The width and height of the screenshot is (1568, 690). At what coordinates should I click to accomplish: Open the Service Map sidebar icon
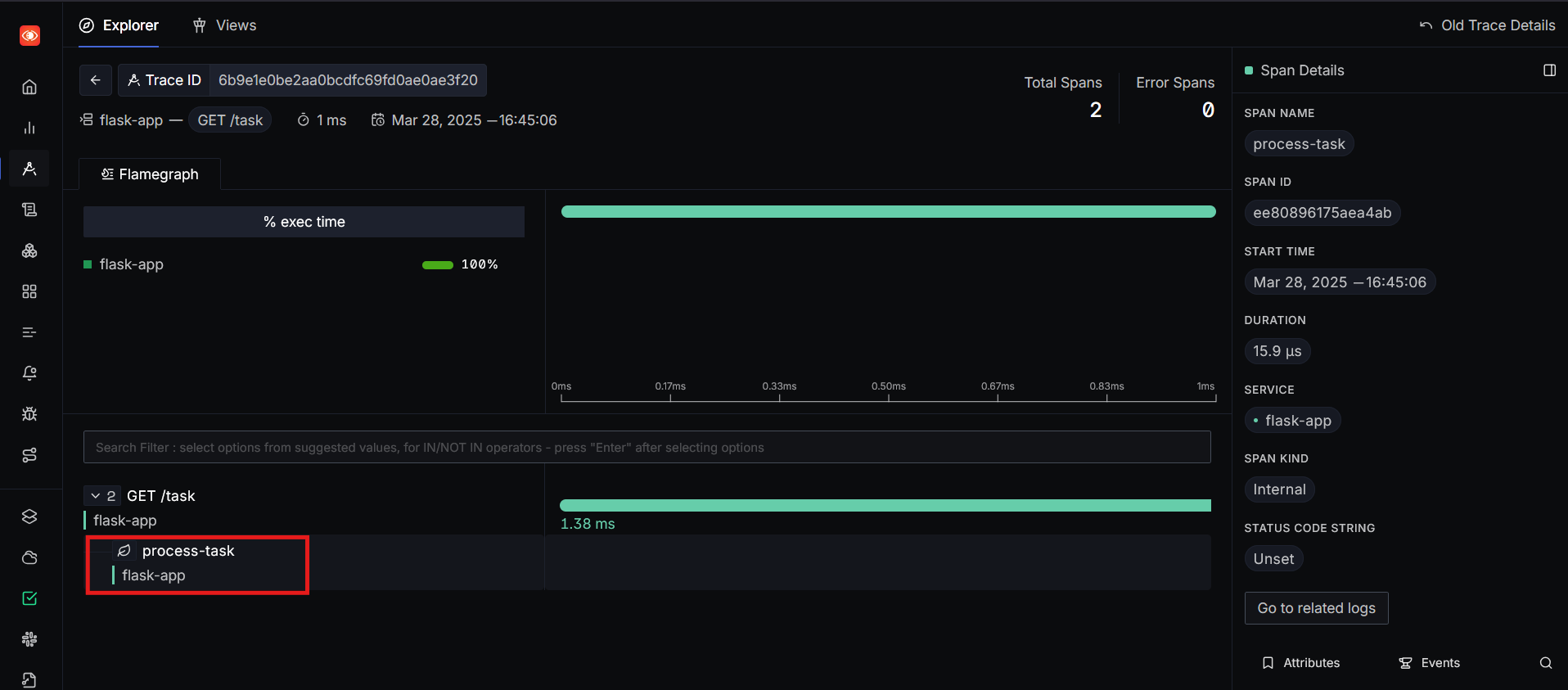(x=29, y=455)
